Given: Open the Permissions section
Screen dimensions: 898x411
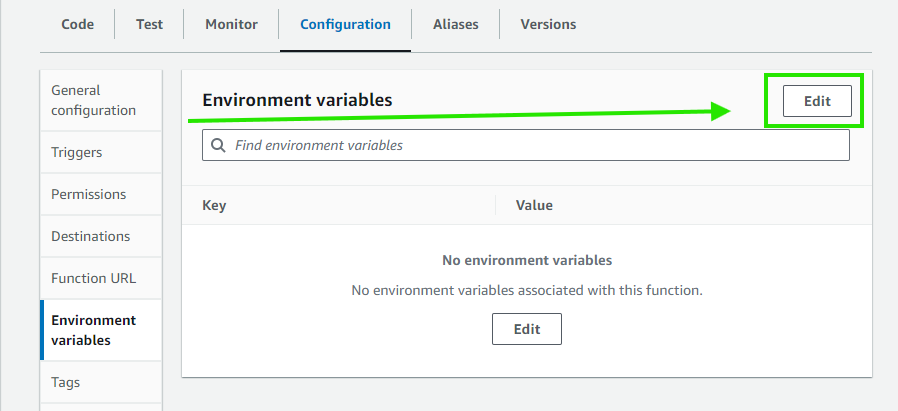Looking at the screenshot, I should click(89, 194).
